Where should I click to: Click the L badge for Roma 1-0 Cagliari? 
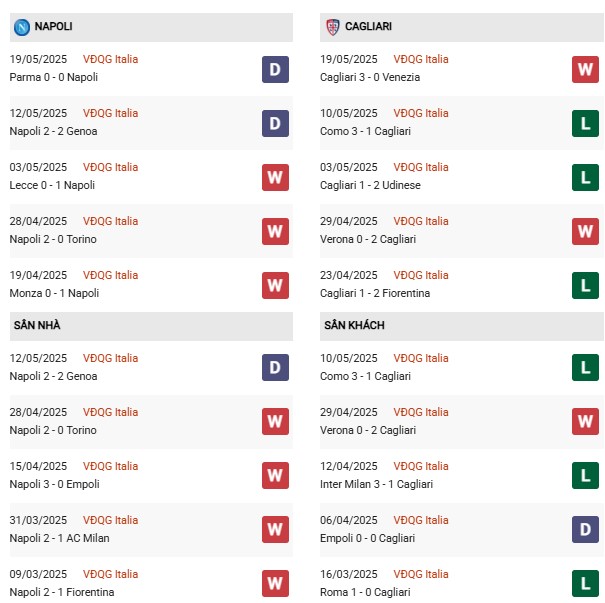pos(585,583)
